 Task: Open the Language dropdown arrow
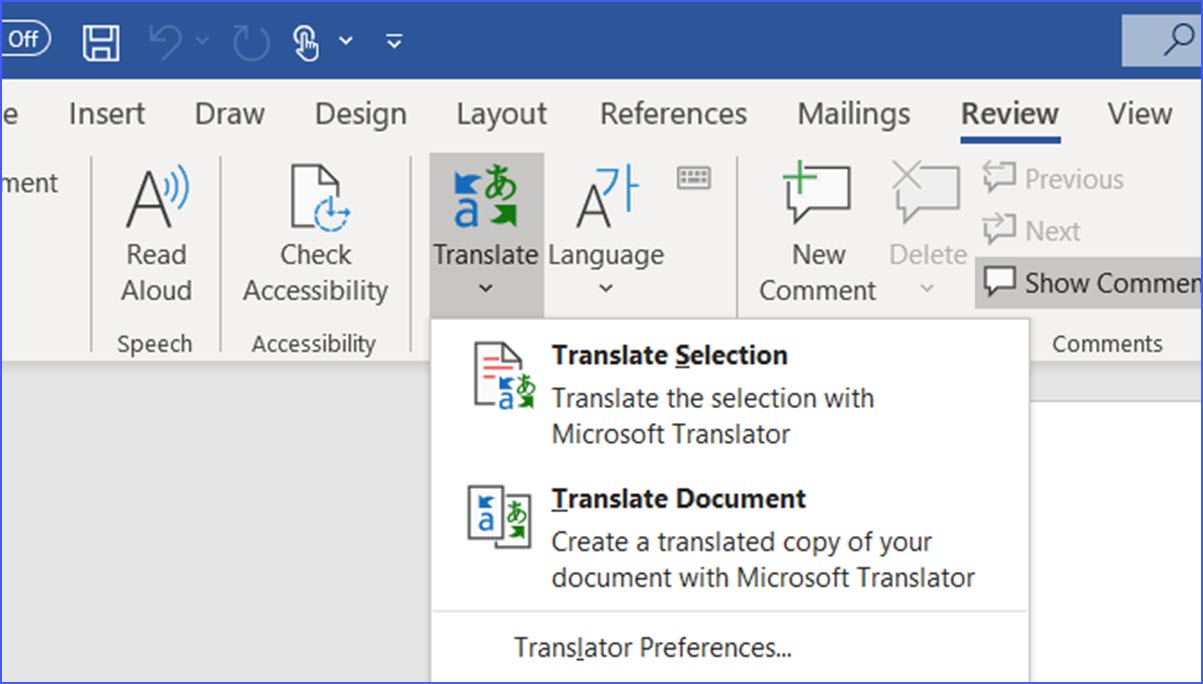(x=606, y=288)
